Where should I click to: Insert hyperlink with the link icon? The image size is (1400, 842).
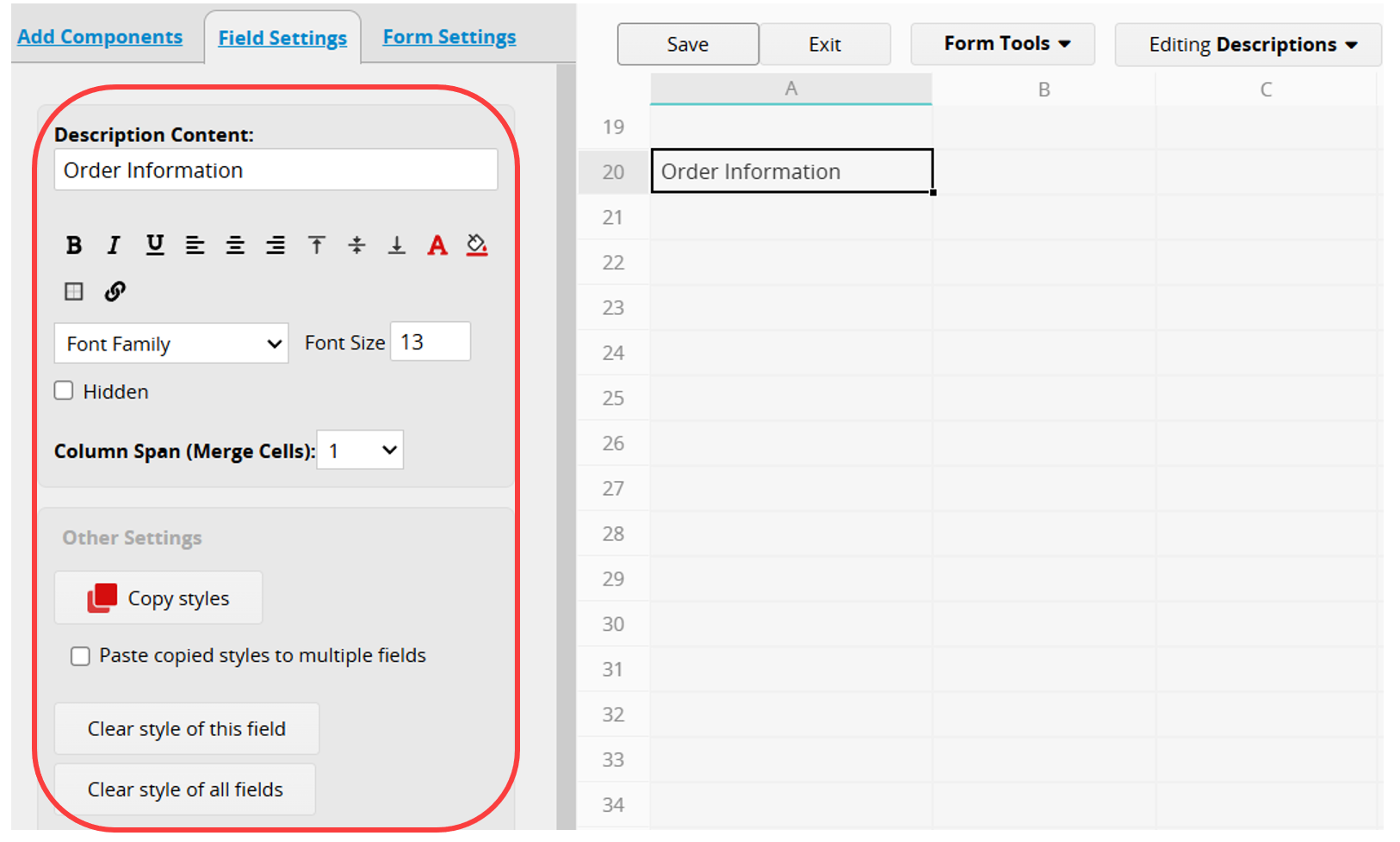[115, 291]
